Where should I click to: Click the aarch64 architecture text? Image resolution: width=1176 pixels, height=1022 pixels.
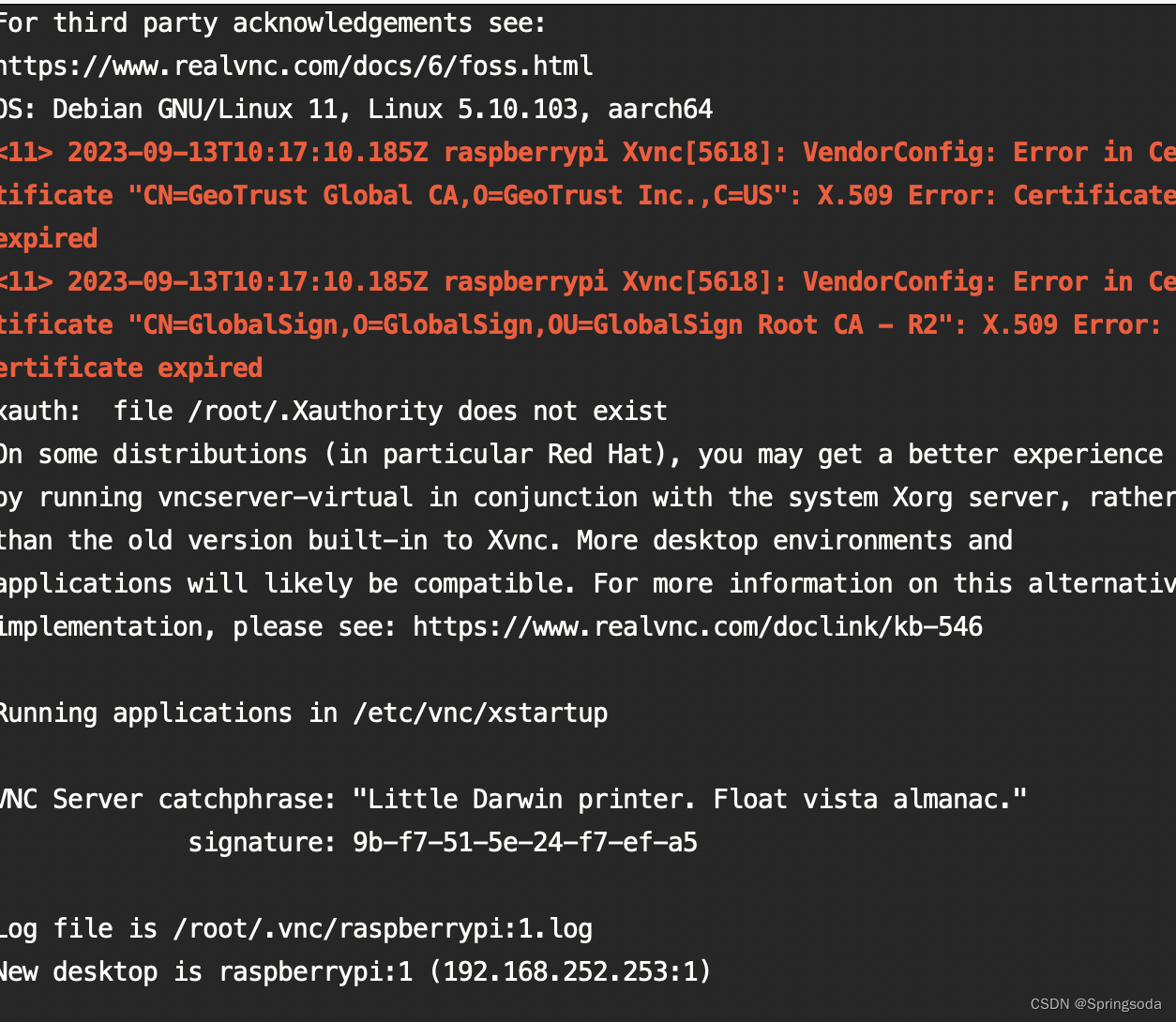click(x=660, y=109)
